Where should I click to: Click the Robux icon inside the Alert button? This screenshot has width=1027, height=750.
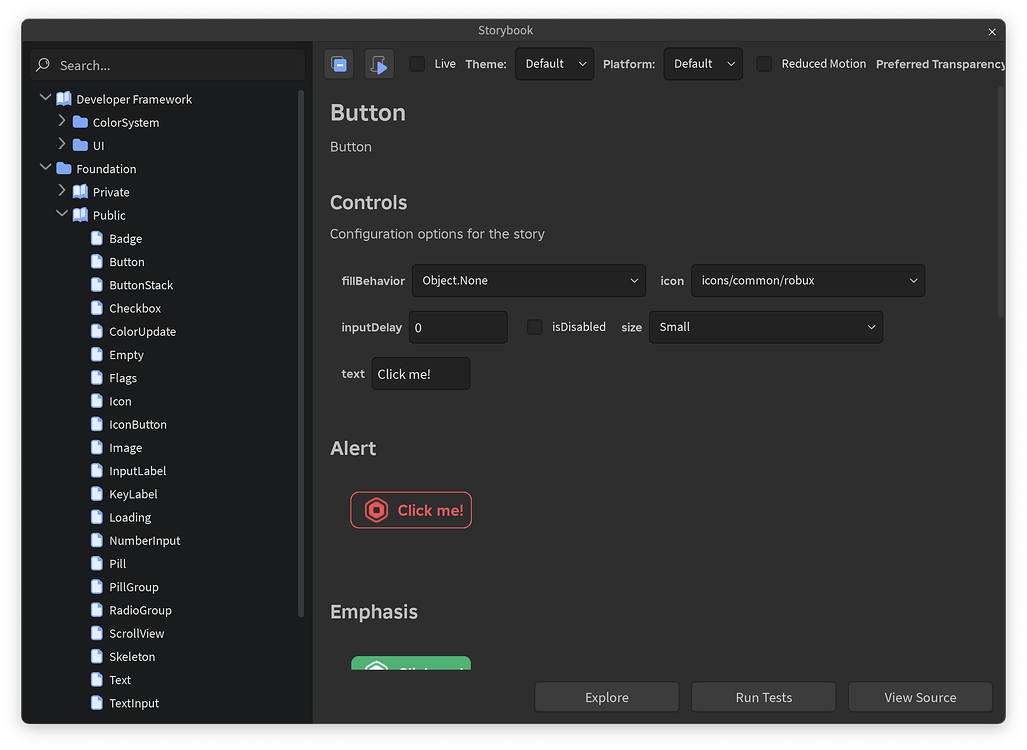[374, 510]
